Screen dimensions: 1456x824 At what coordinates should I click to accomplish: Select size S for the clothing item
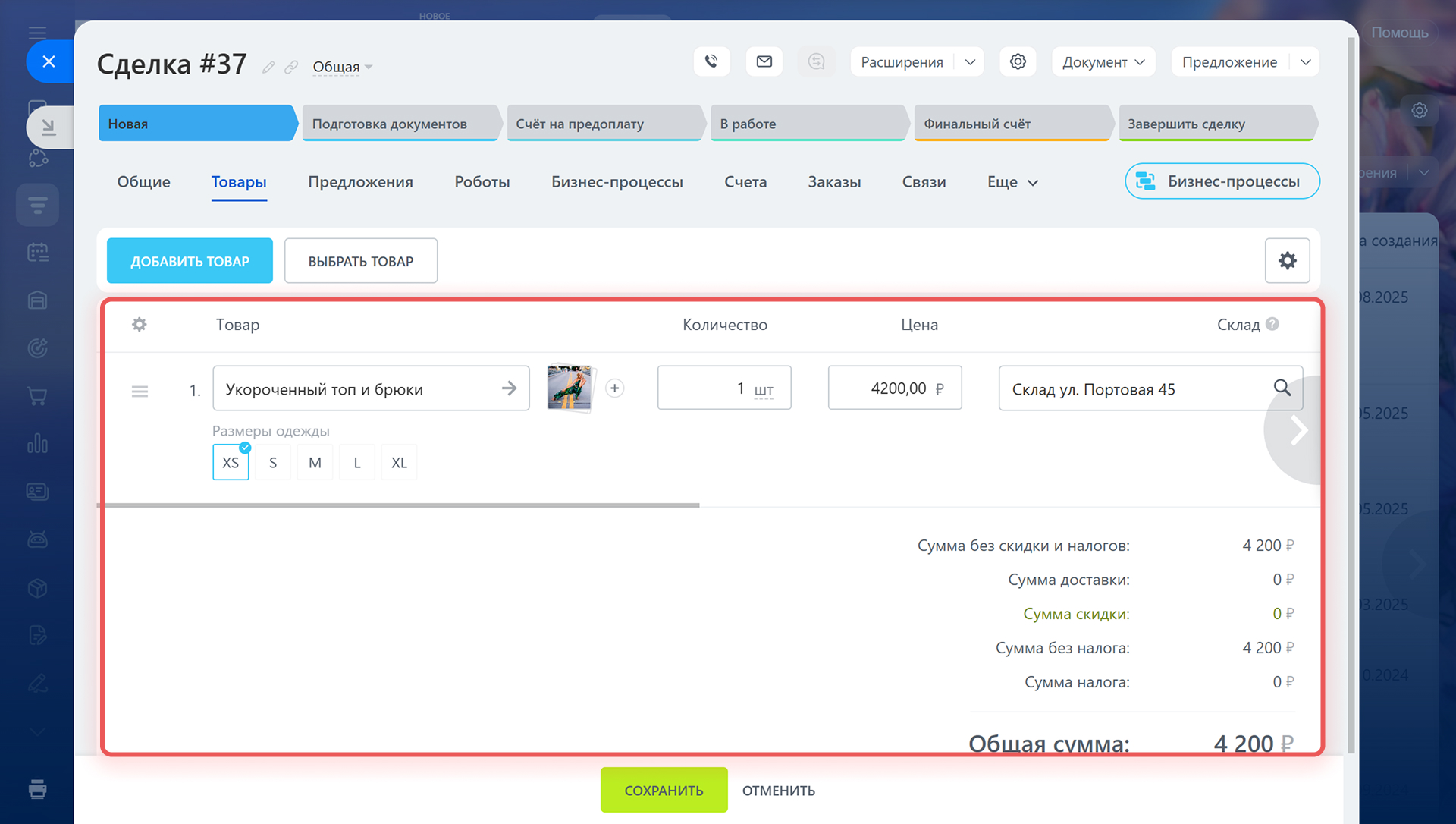[273, 463]
